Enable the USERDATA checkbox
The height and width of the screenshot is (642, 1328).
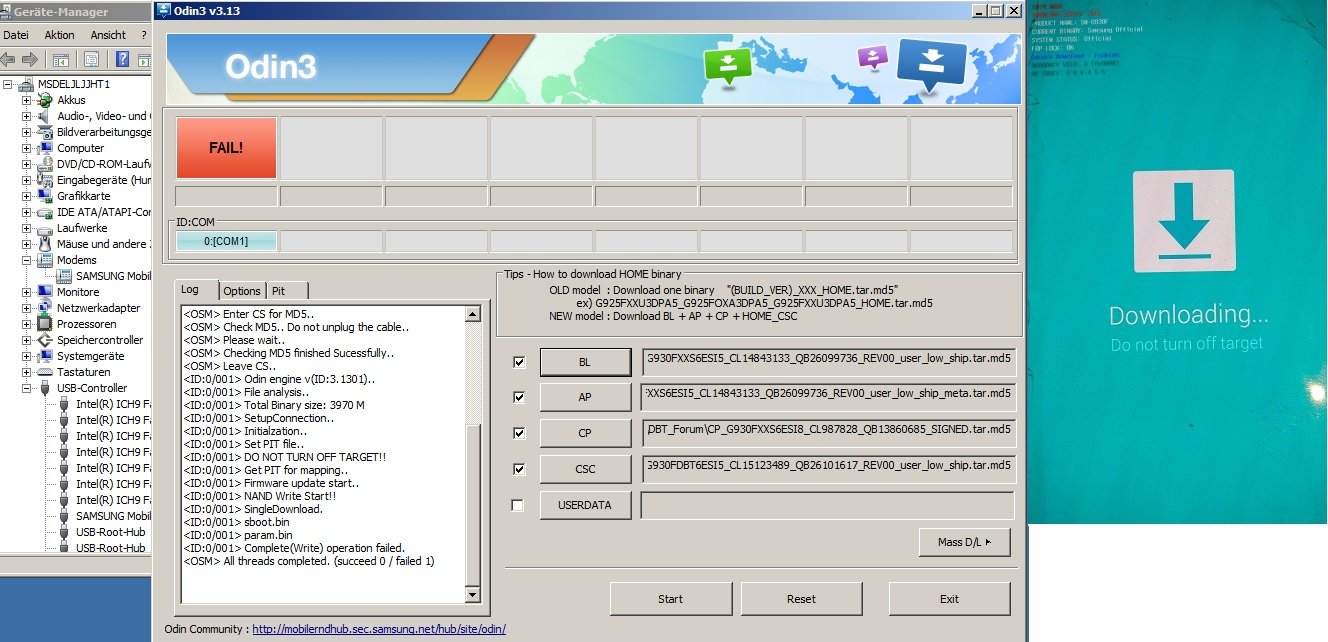point(518,506)
